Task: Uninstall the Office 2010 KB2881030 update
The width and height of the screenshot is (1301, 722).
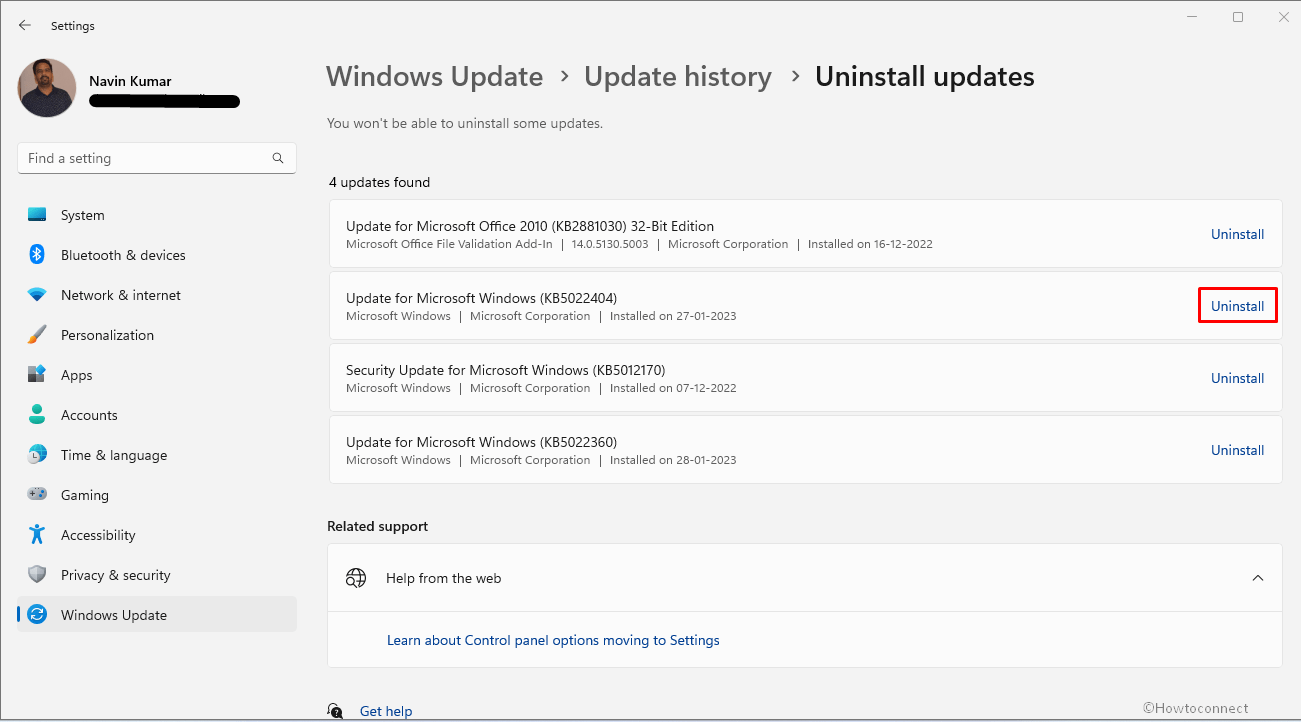Action: pos(1237,234)
